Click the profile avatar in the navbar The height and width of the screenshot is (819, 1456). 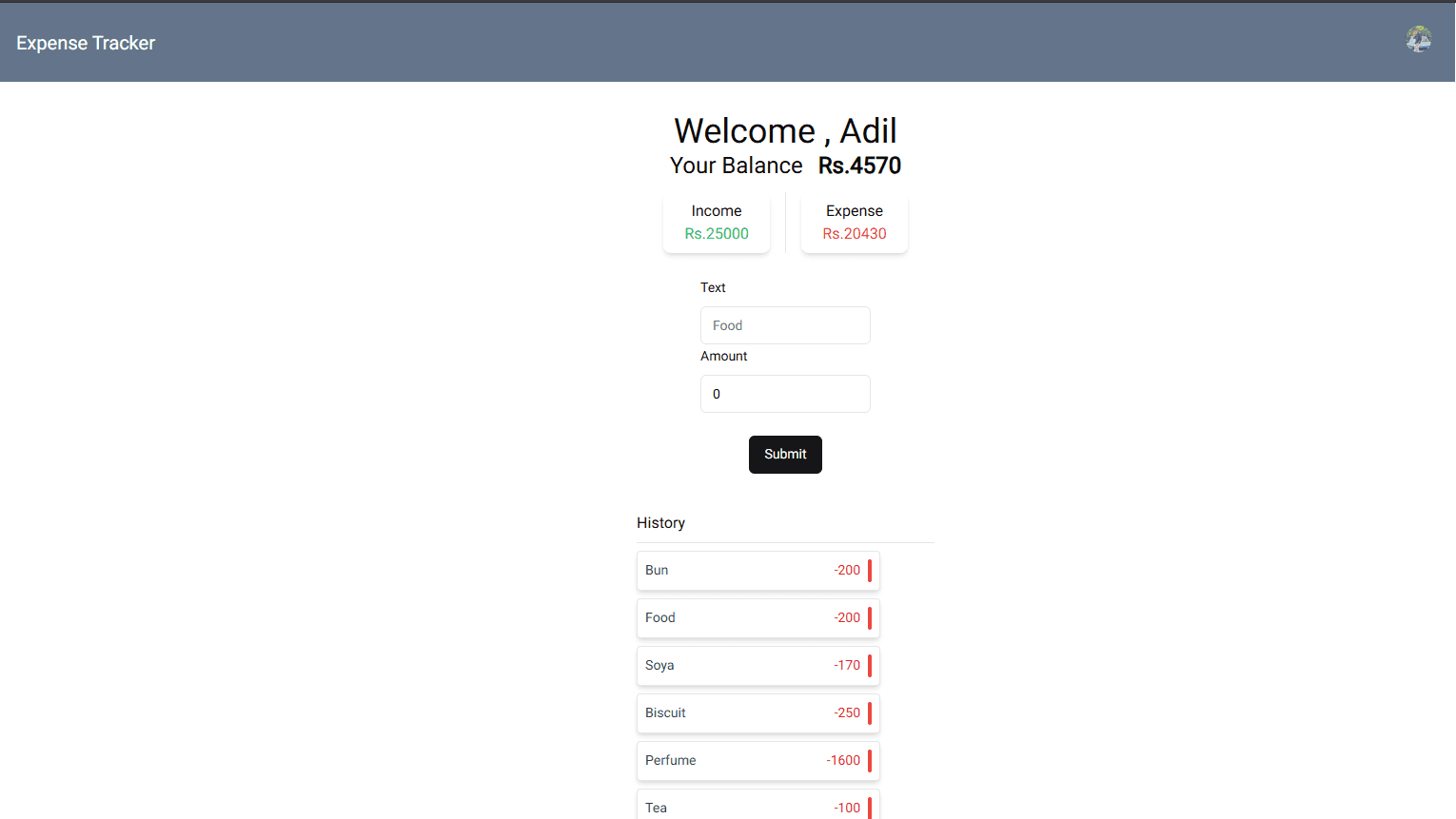click(x=1418, y=39)
